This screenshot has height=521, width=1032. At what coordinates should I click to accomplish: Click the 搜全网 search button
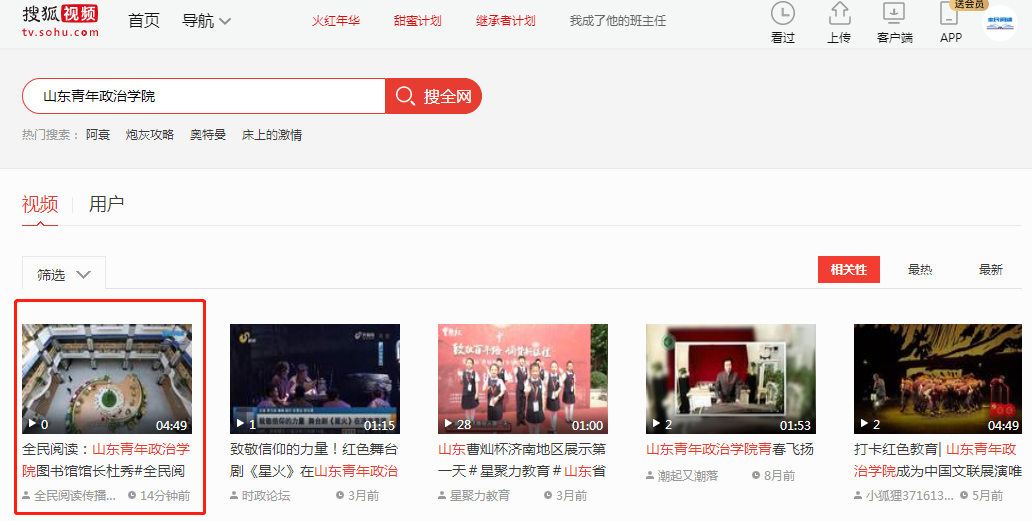[x=434, y=96]
